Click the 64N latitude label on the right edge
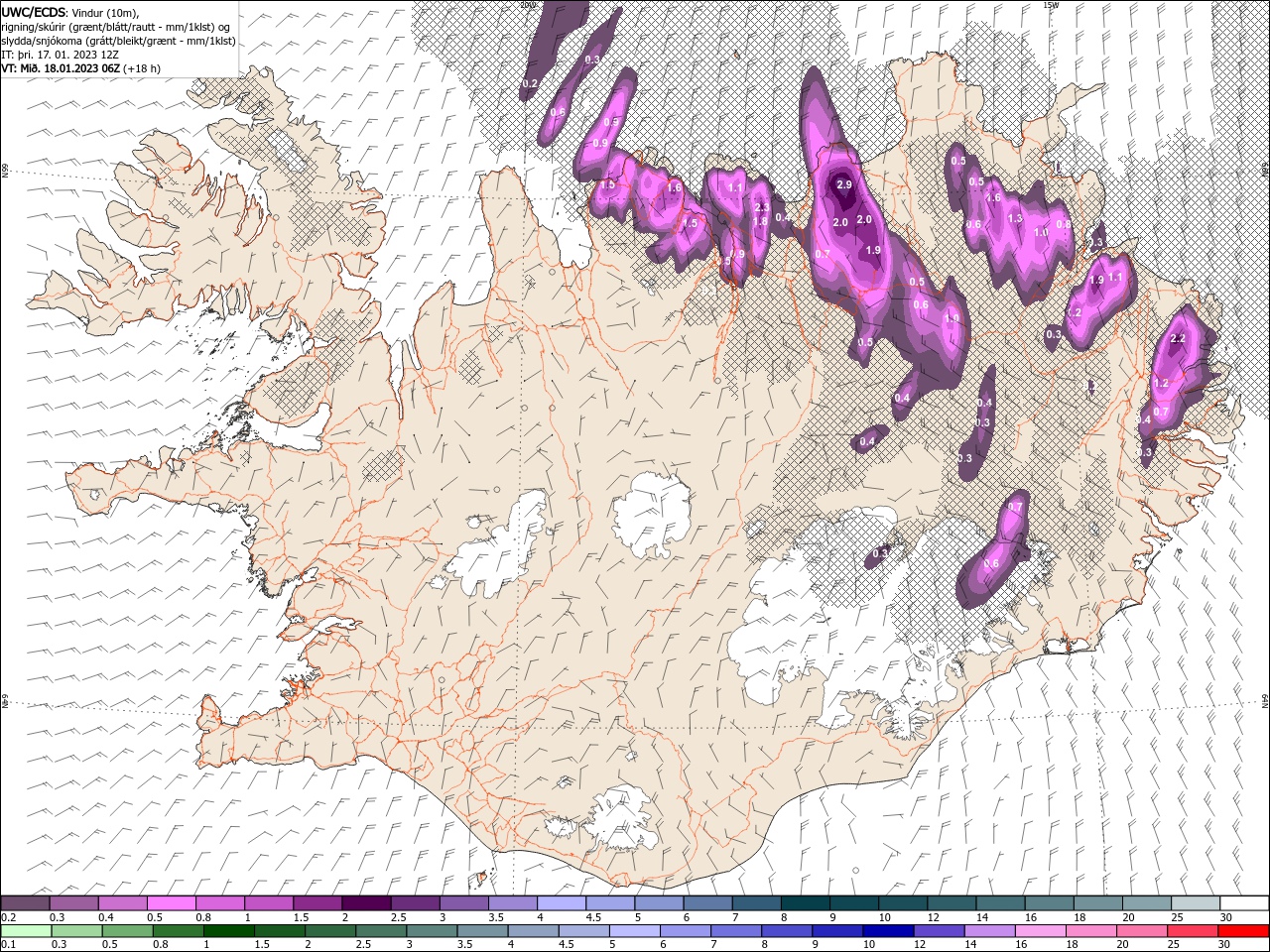Viewport: 1270px width, 952px height. (1265, 700)
